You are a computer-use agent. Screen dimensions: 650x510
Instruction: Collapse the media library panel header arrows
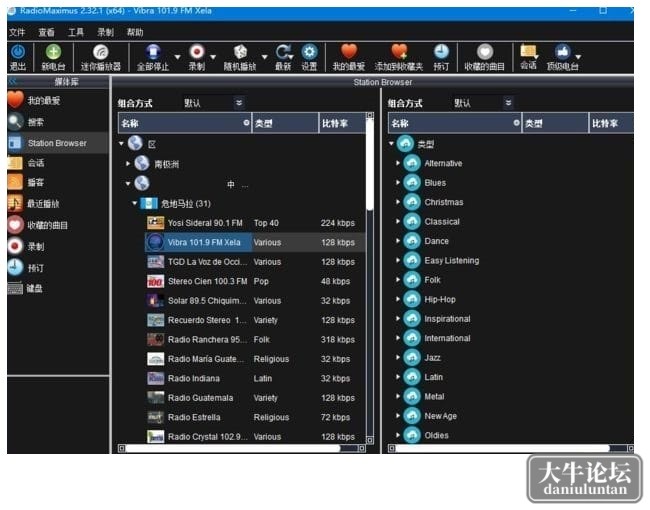[13, 81]
